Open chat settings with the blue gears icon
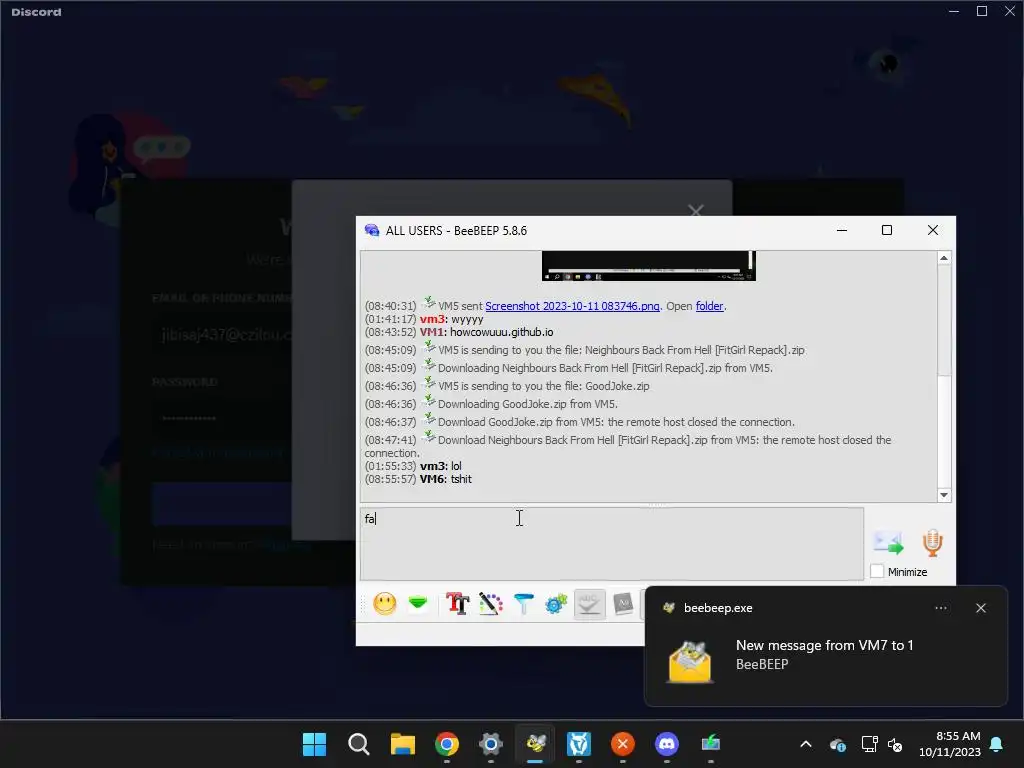Image resolution: width=1024 pixels, height=768 pixels. point(556,603)
